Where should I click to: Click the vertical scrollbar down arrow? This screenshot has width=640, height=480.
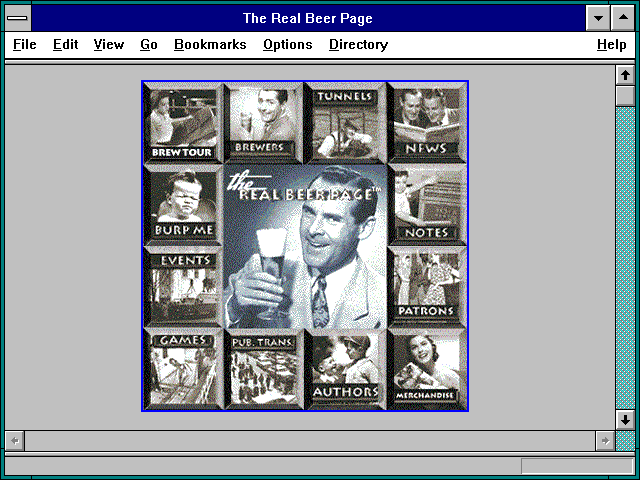point(625,420)
